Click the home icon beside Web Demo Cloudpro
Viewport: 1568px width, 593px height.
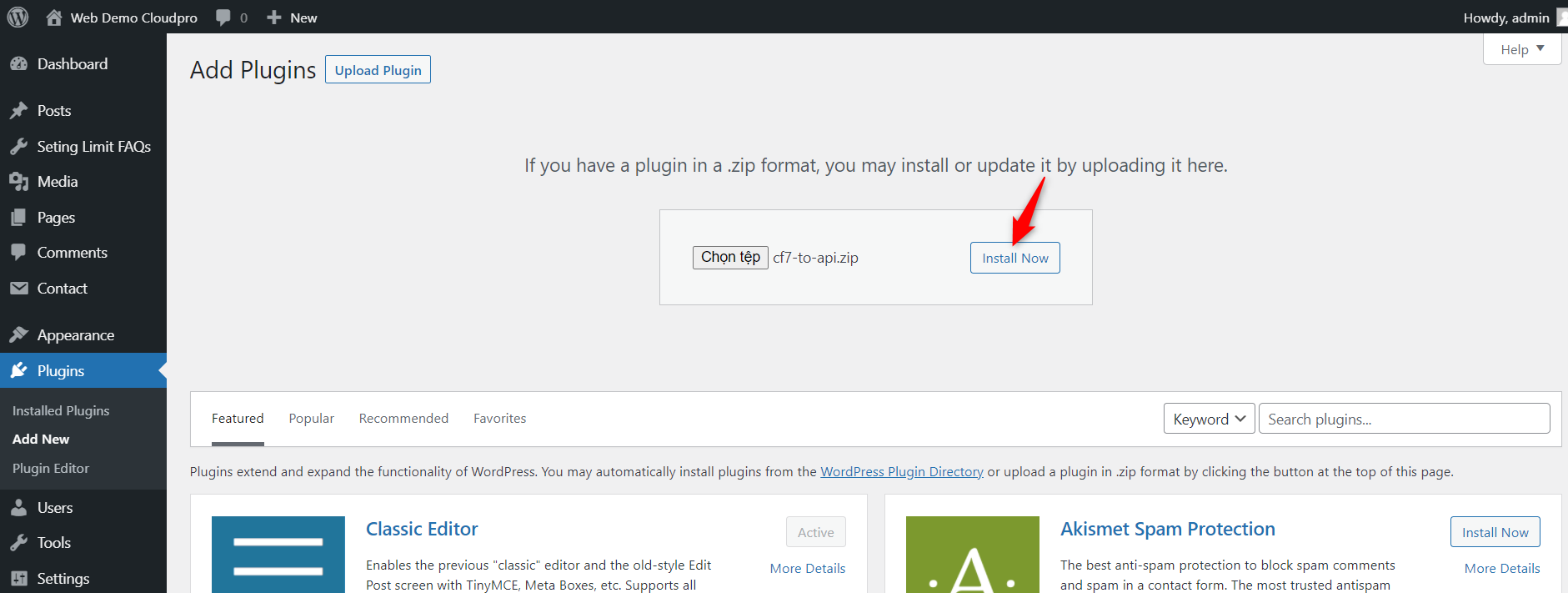pos(54,18)
